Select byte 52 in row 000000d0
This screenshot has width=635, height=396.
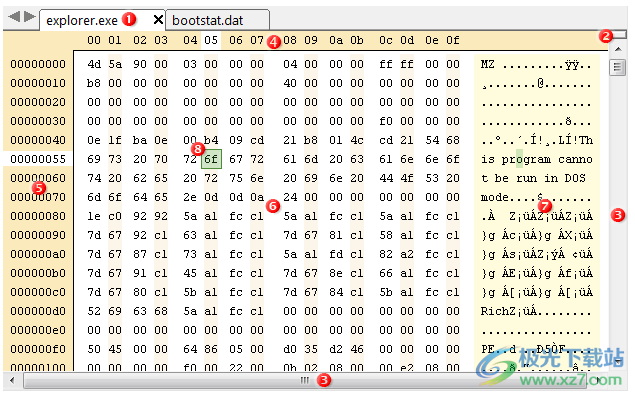[94, 311]
